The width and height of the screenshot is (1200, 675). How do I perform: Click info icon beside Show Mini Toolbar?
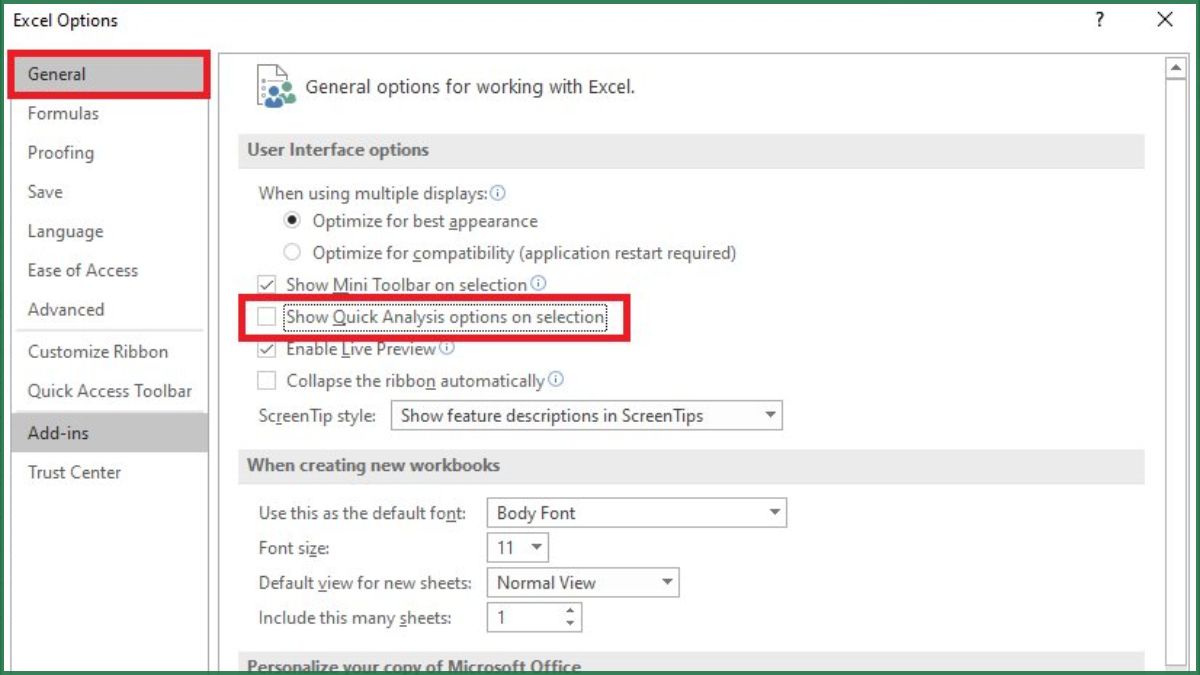538,284
